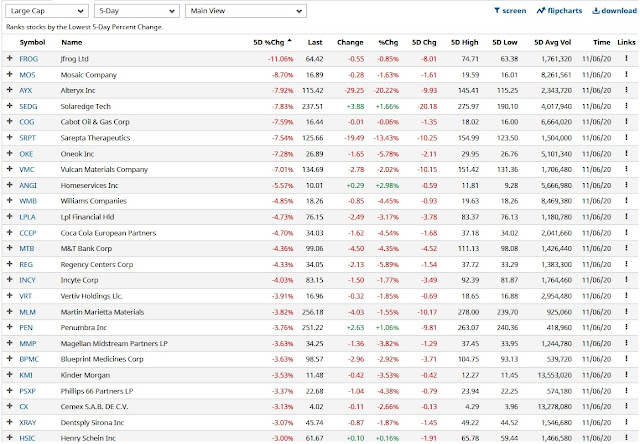The image size is (640, 444).
Task: Open links menu for MOS row
Action: click(x=626, y=74)
